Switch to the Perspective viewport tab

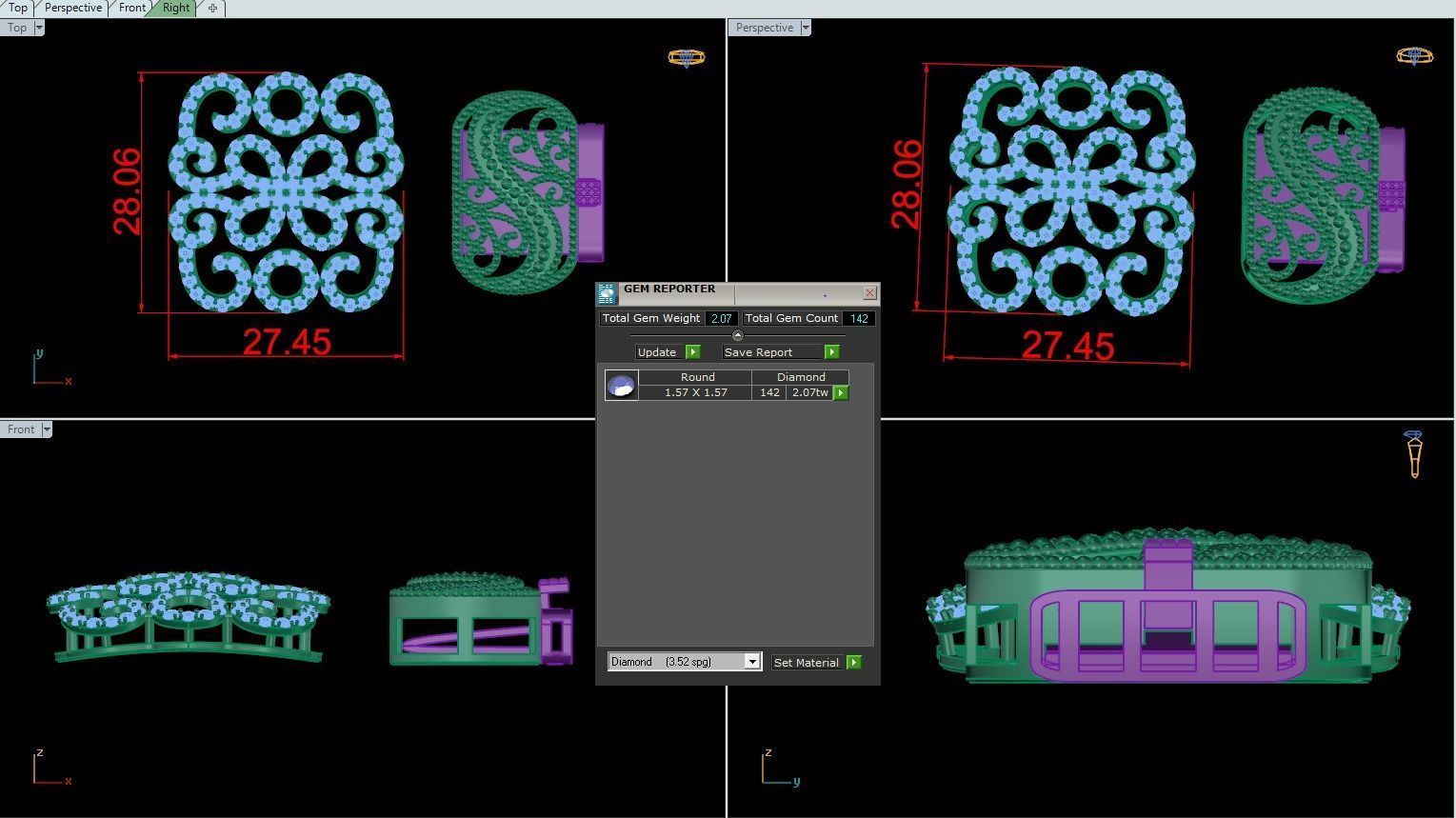73,8
